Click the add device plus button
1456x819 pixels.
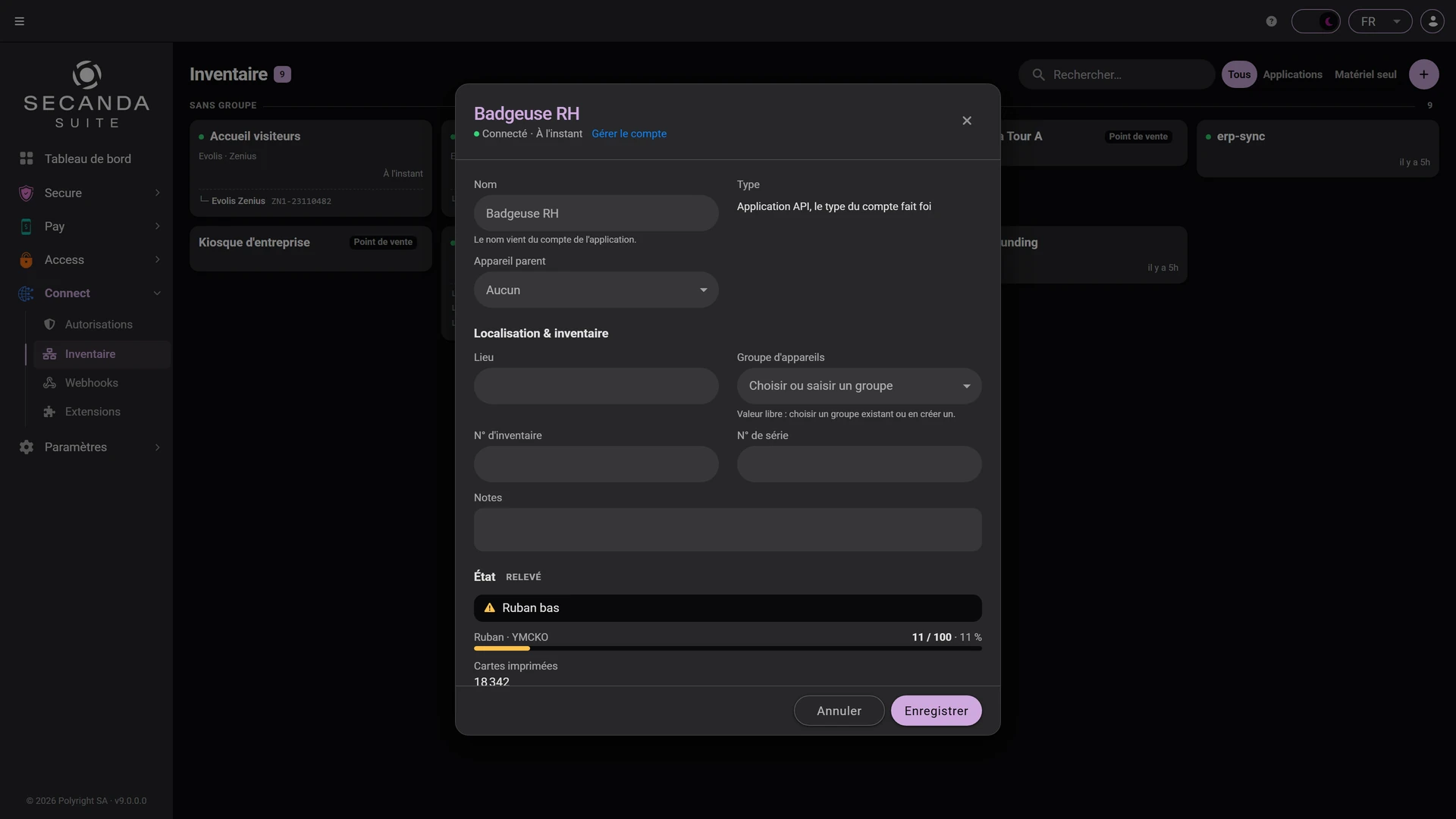1423,74
